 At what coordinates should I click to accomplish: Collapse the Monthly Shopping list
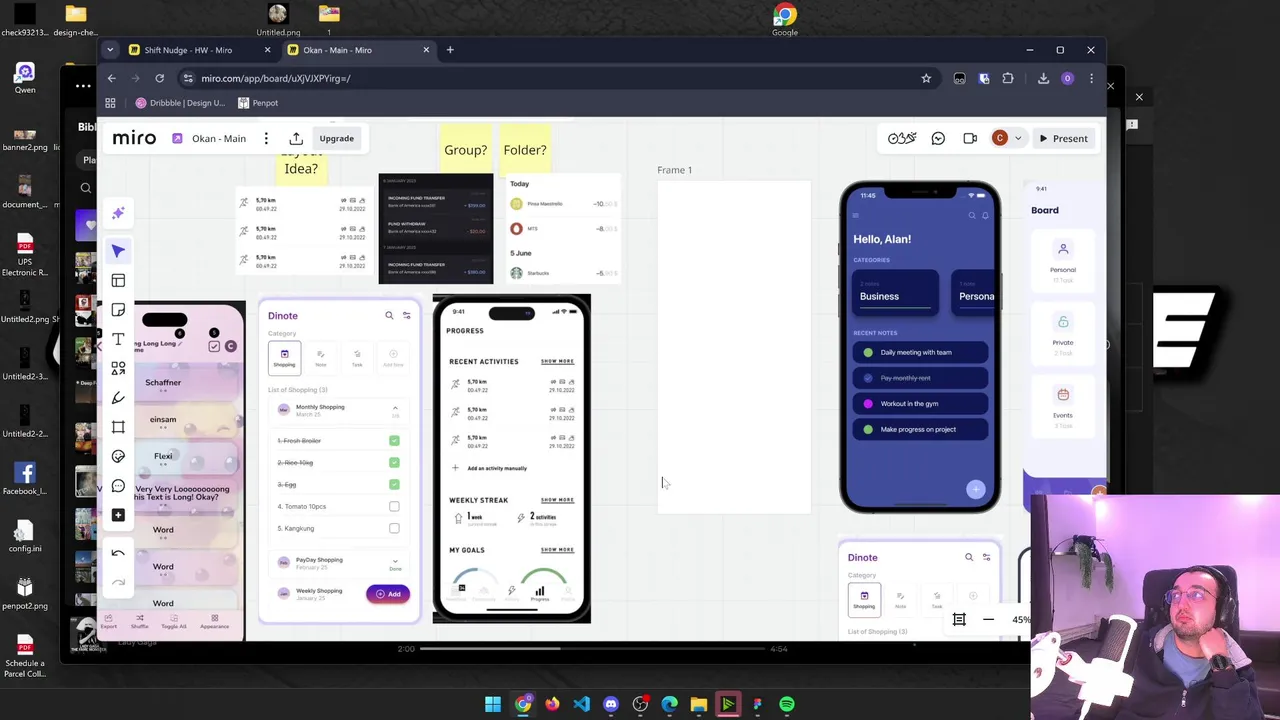coord(395,408)
